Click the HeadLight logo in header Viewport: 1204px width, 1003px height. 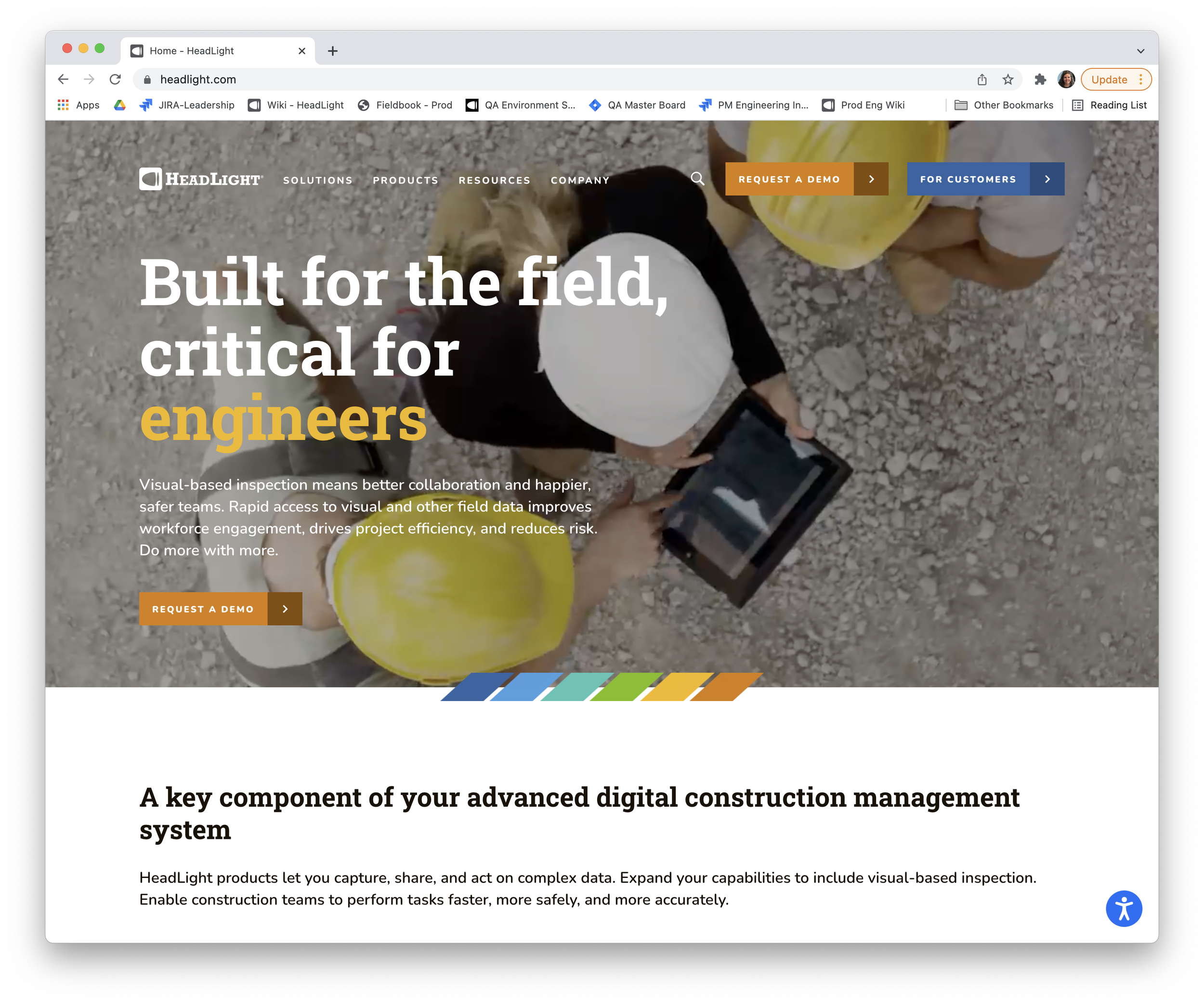(201, 179)
